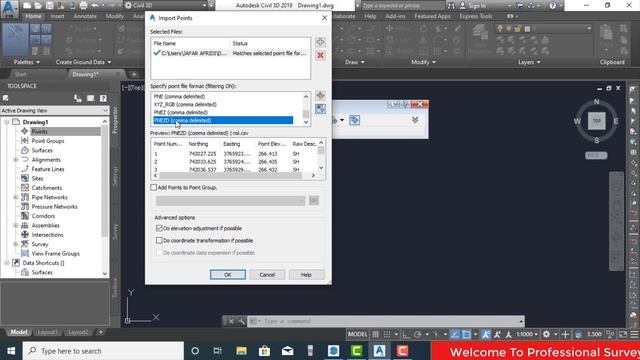The height and width of the screenshot is (360, 640).
Task: Select Surfaces under Drawing1
Action: pos(42,150)
